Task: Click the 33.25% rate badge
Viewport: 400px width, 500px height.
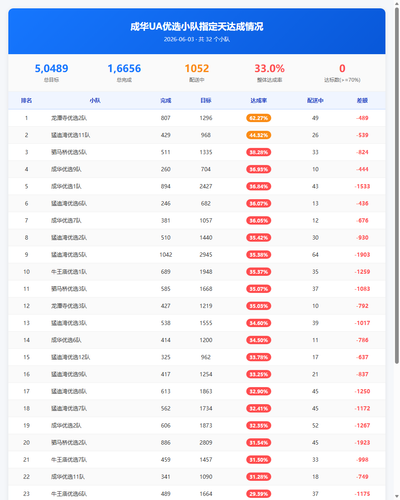Action: coord(259,374)
